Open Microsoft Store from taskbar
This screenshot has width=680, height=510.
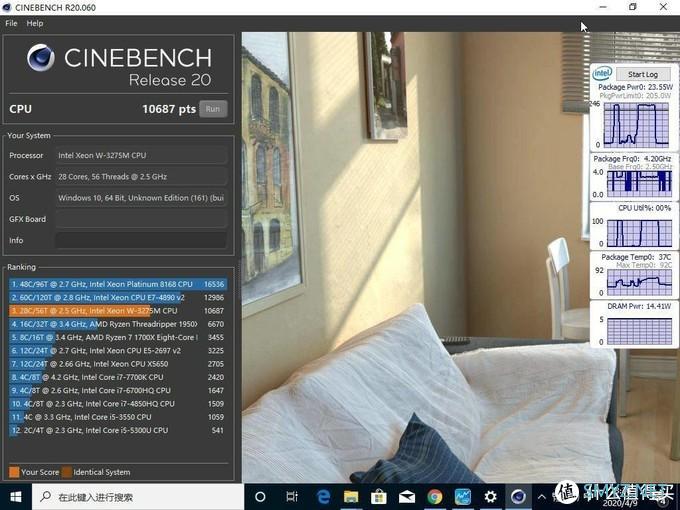tap(379, 497)
